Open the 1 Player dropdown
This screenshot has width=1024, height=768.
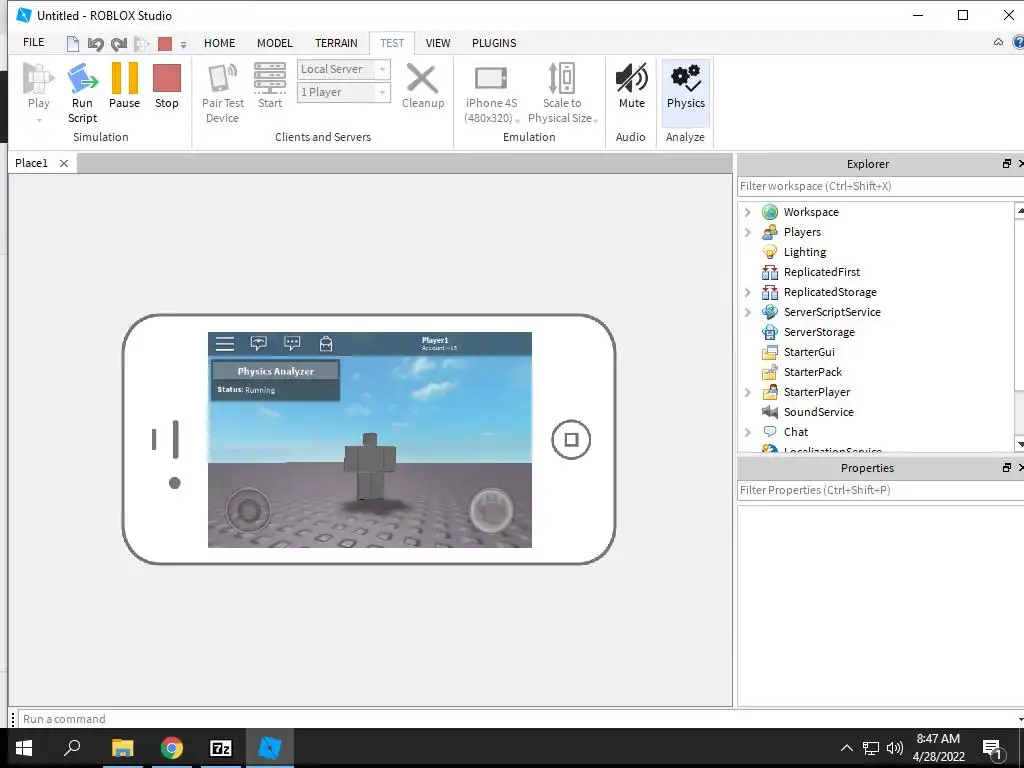coord(344,92)
